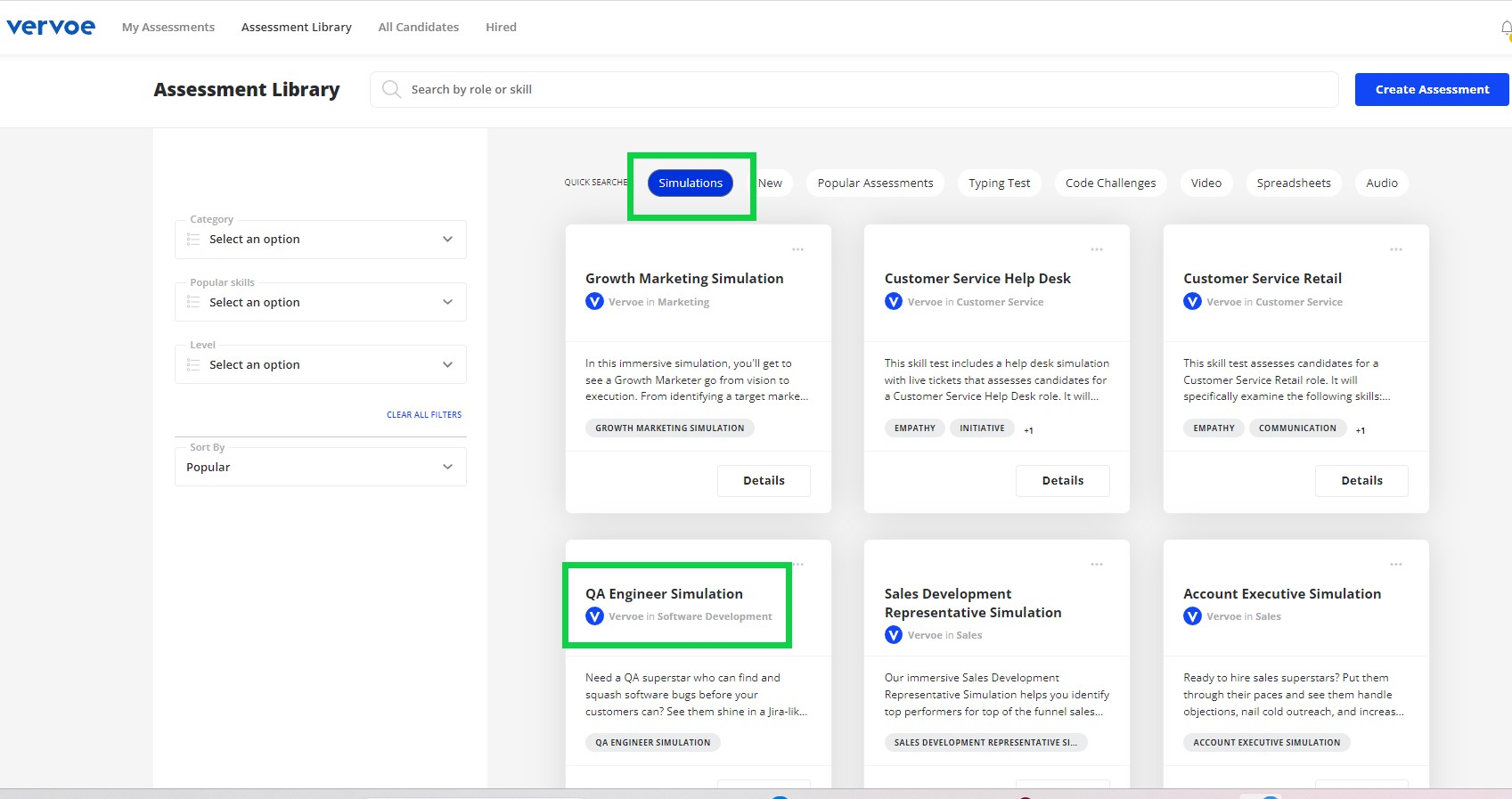
Task: Click Vervoe badge icon on QA Engineer Simulation
Action: [594, 616]
